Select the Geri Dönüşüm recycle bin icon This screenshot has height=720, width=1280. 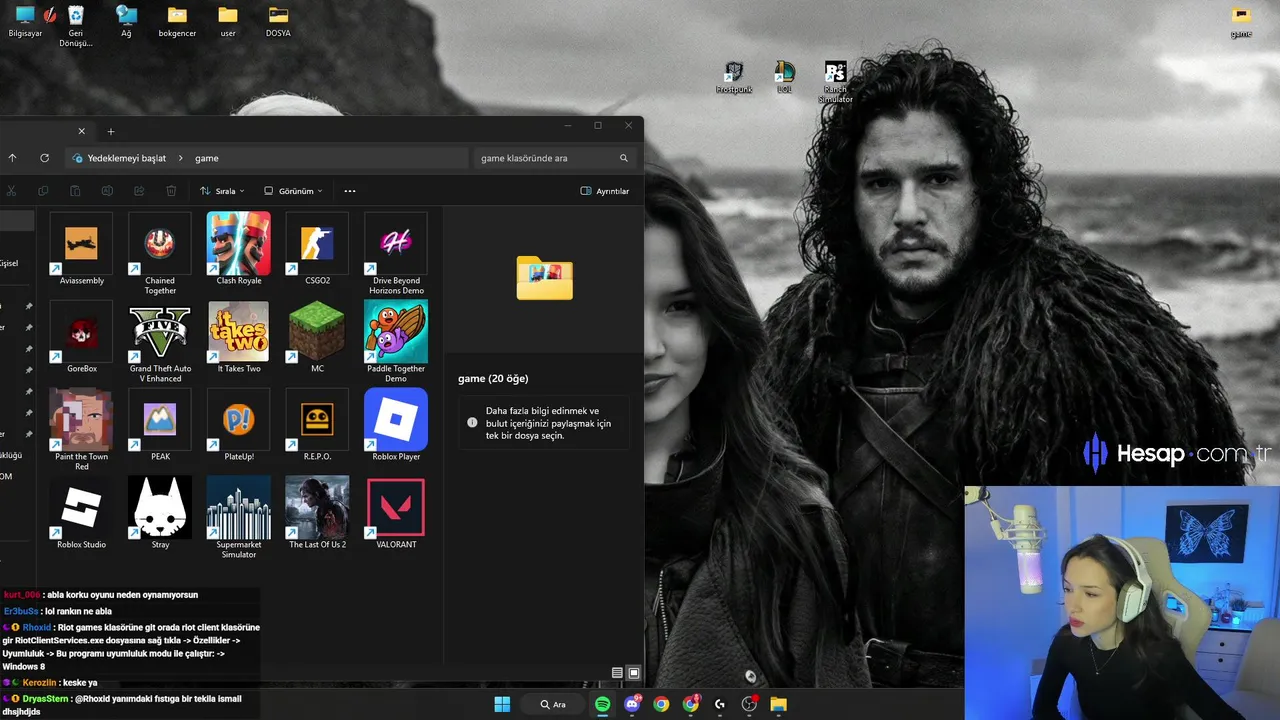pyautogui.click(x=76, y=26)
